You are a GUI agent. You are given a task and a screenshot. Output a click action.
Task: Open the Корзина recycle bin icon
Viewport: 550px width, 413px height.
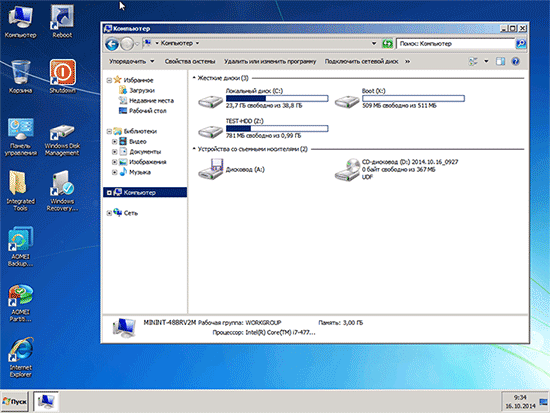tap(20, 76)
